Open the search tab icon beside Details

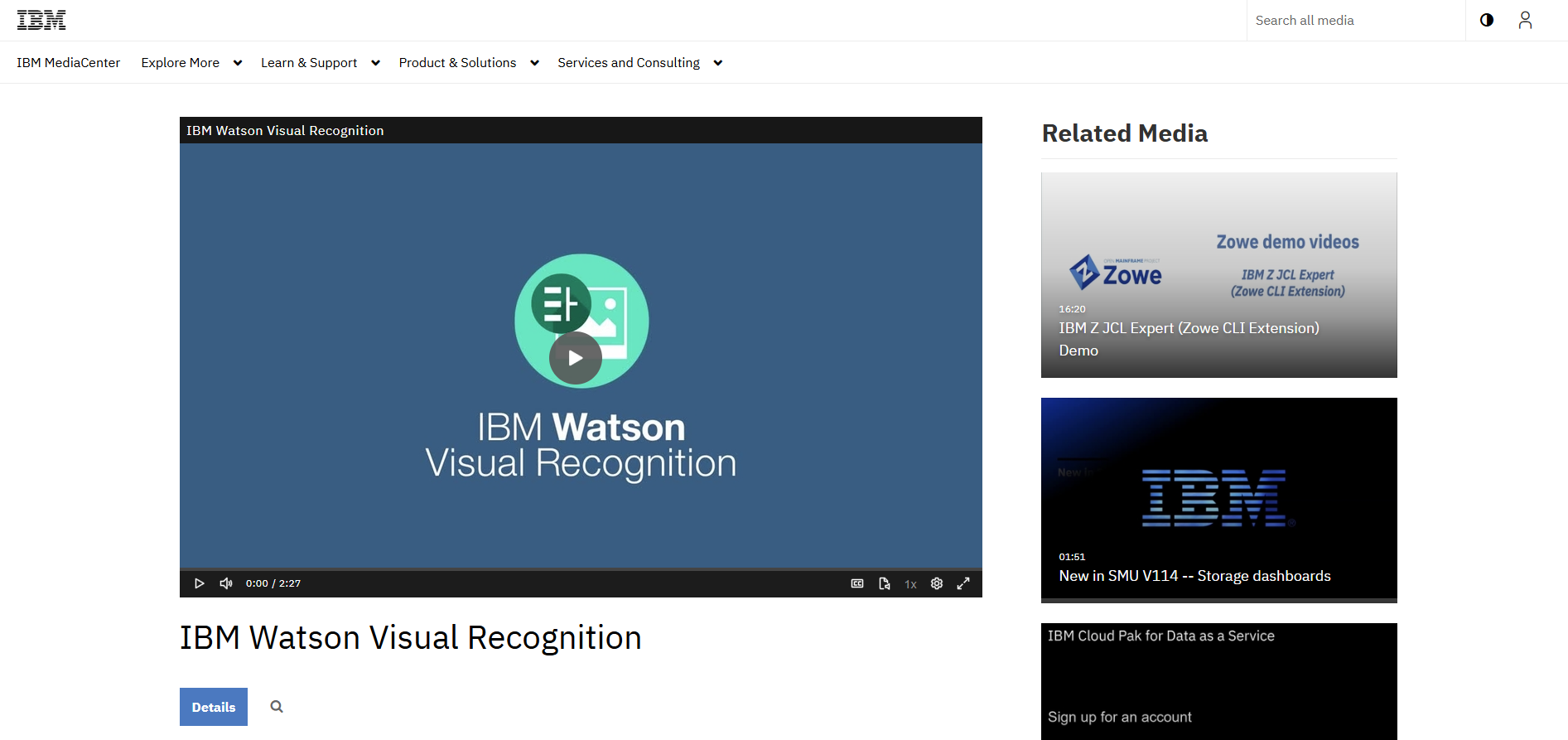click(x=277, y=707)
